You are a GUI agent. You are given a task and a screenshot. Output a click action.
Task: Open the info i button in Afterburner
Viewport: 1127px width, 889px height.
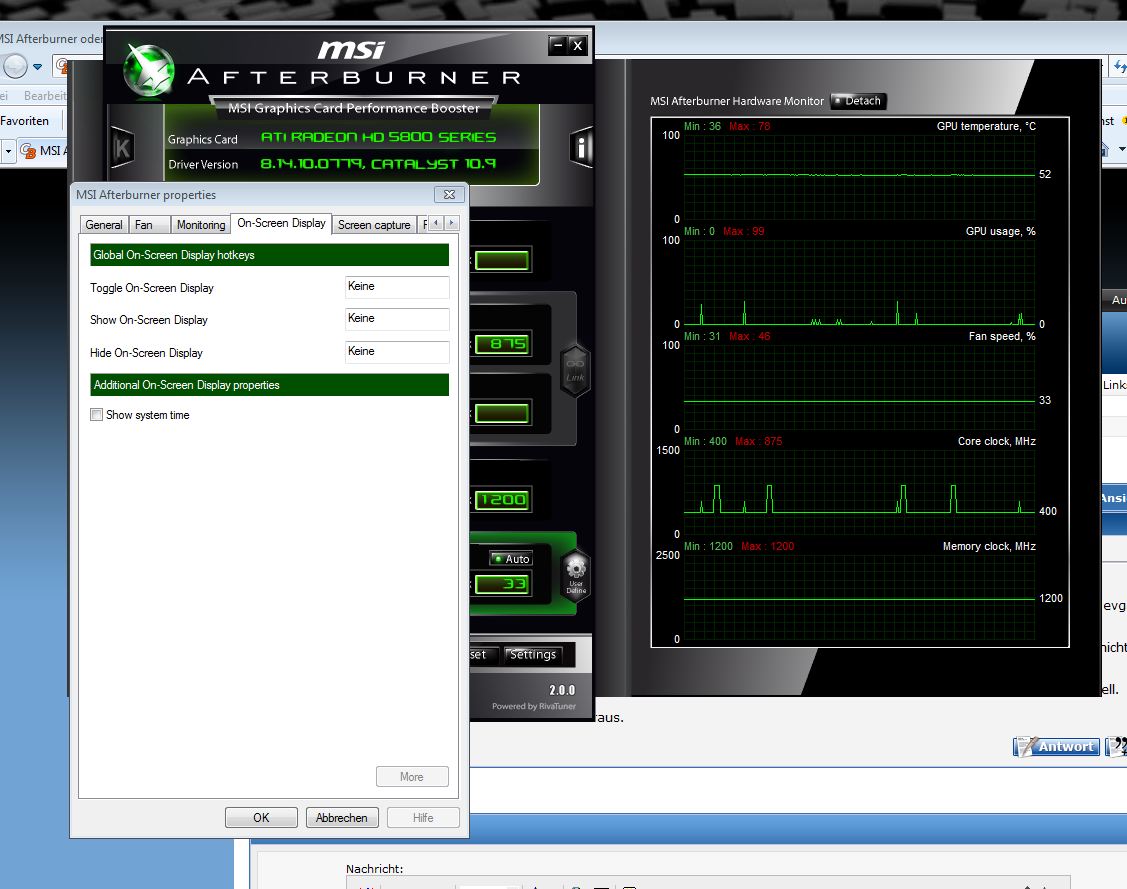[x=581, y=147]
